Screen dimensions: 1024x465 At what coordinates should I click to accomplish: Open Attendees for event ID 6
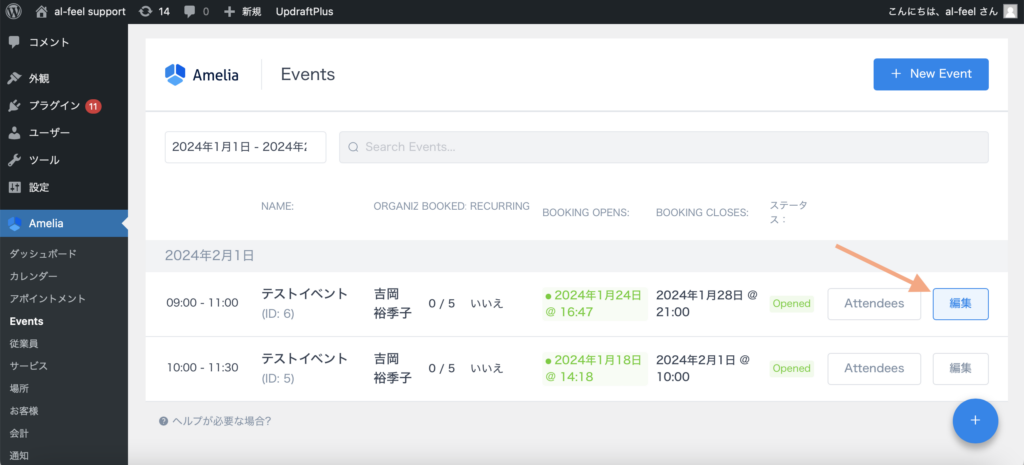pyautogui.click(x=874, y=304)
